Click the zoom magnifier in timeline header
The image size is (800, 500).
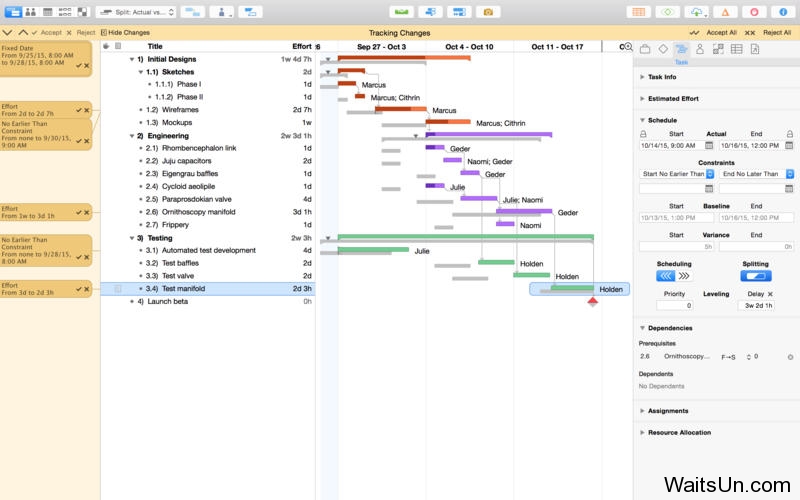point(628,47)
